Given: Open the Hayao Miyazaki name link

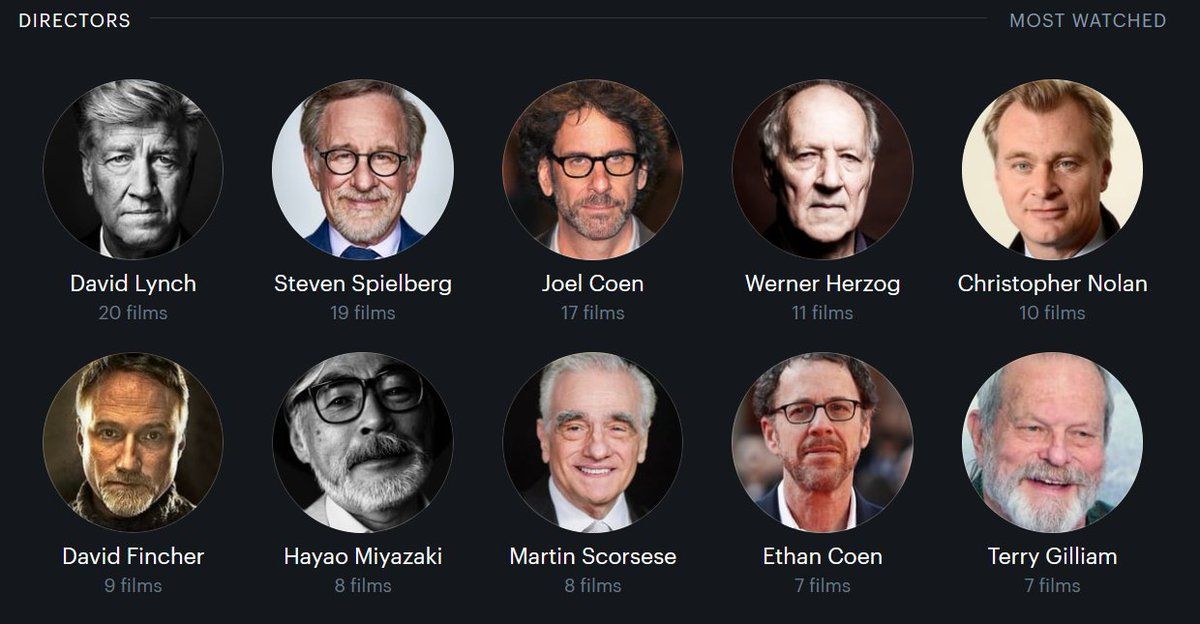Looking at the screenshot, I should coord(363,556).
